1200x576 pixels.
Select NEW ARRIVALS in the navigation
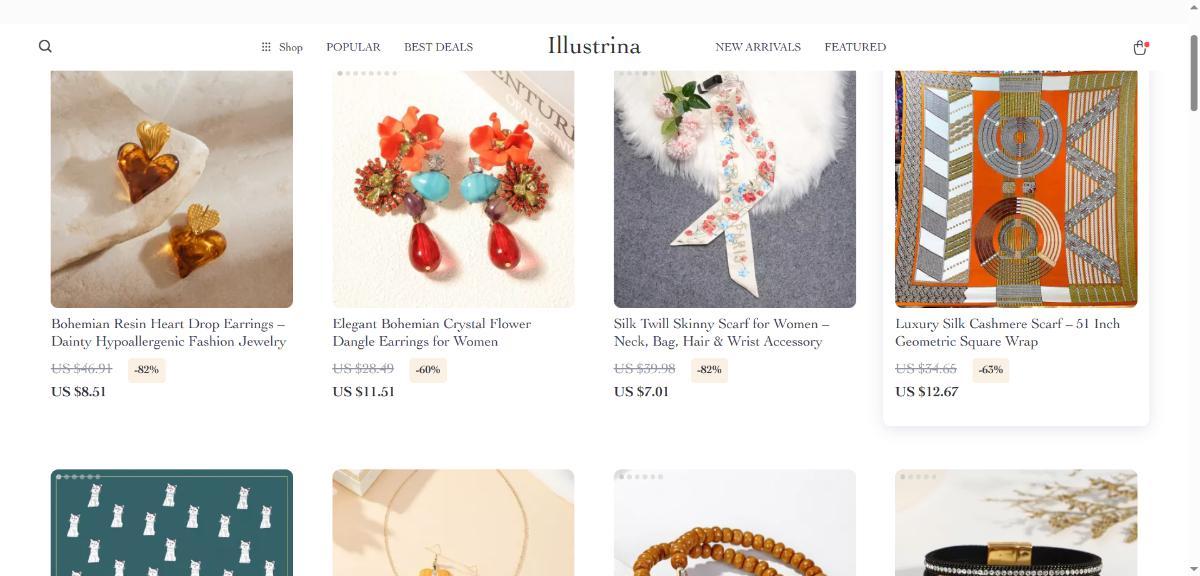click(758, 47)
